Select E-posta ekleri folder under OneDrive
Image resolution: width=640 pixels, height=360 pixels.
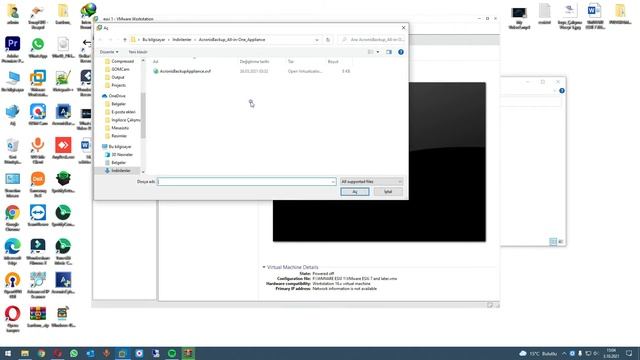pyautogui.click(x=123, y=112)
